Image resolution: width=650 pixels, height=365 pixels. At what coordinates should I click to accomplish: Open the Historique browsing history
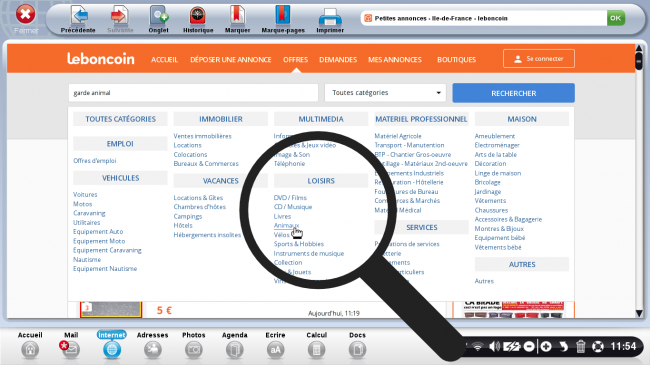coord(198,19)
